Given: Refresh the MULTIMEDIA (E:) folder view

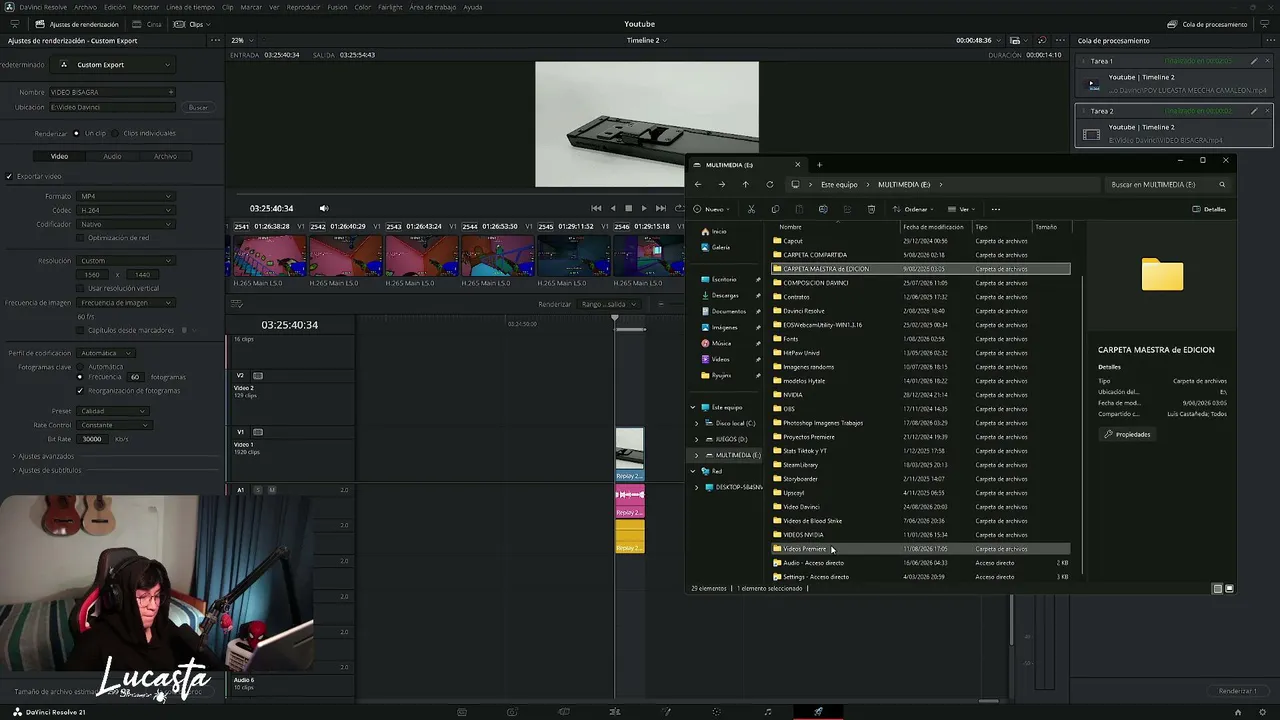Looking at the screenshot, I should click(769, 184).
